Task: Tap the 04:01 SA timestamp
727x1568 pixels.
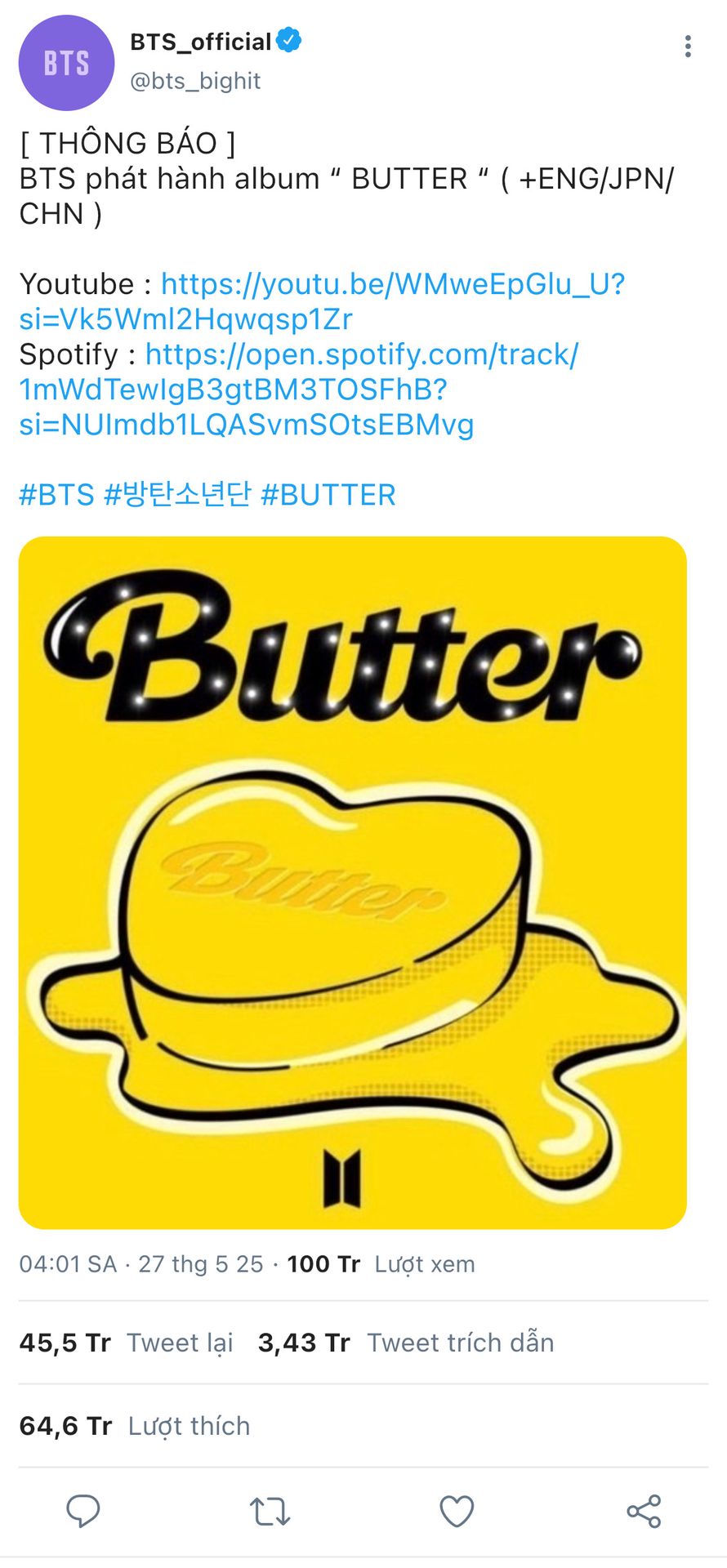Action: (68, 1264)
